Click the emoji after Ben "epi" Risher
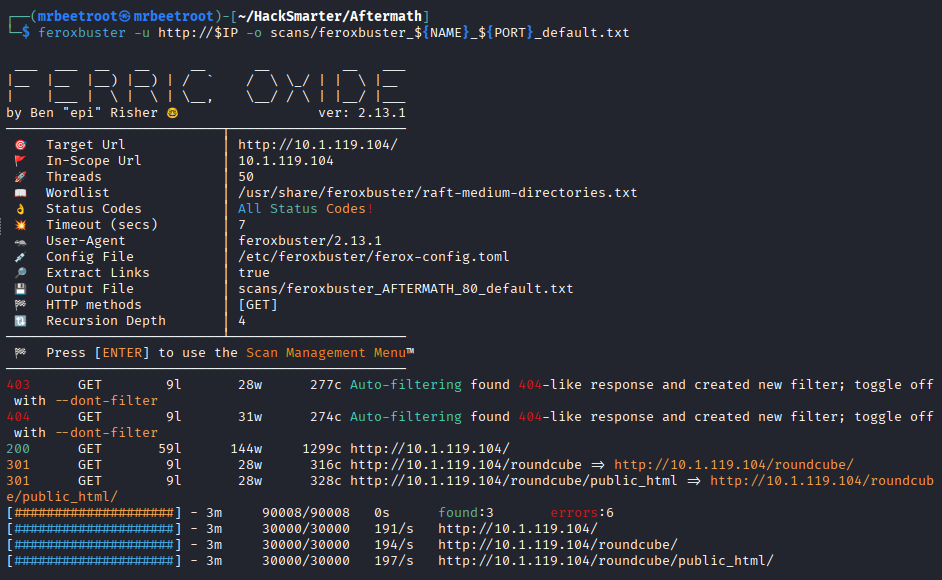 pyautogui.click(x=172, y=113)
